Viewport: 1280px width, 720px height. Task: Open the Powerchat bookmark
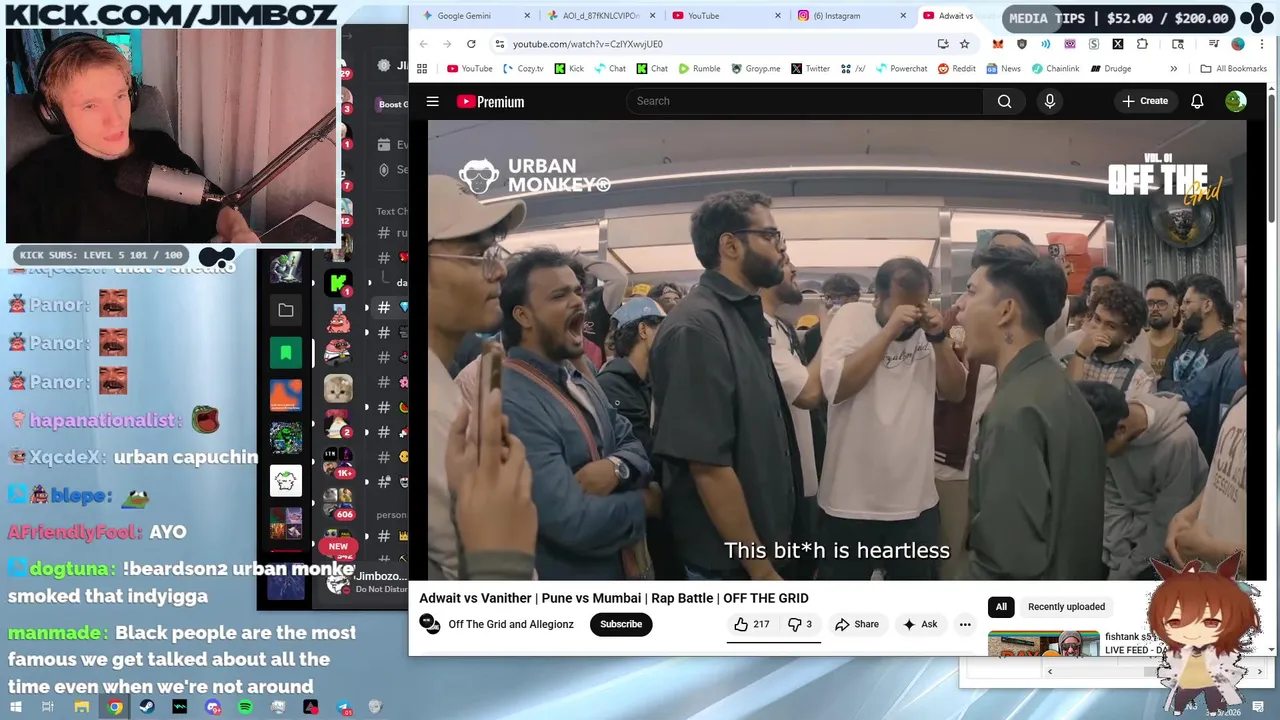click(x=901, y=69)
